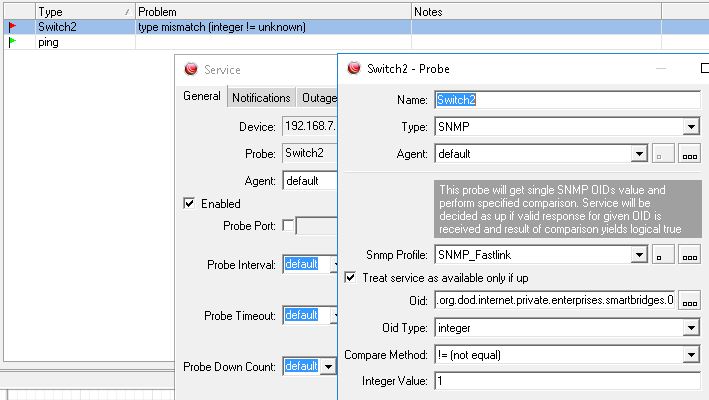Open the Probe Timeout default combo box
The height and width of the screenshot is (400, 709).
point(310,315)
